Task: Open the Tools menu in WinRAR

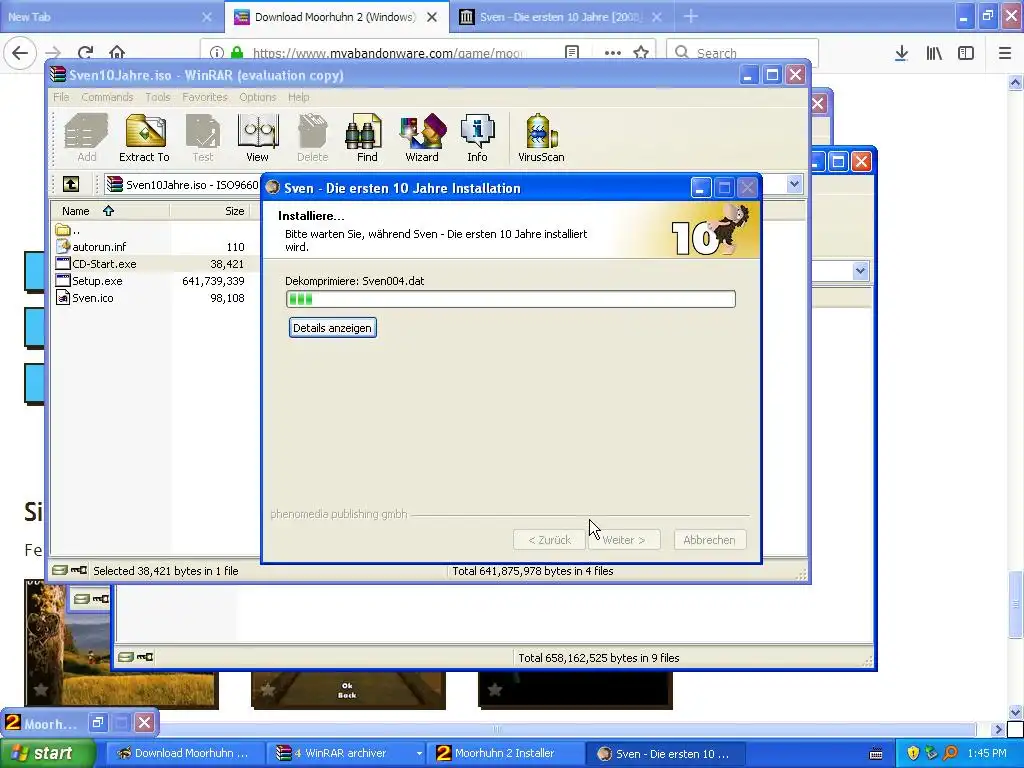Action: point(157,97)
